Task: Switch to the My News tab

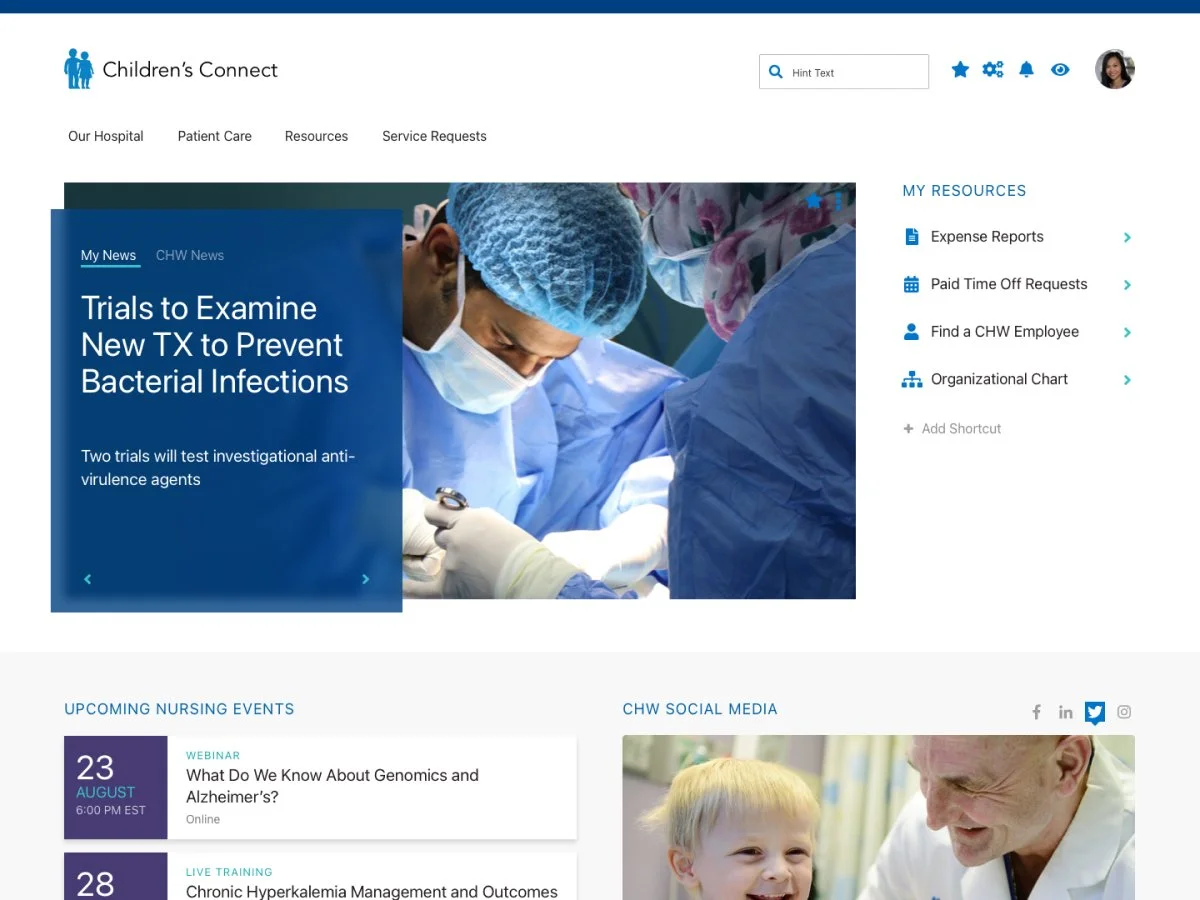Action: (108, 256)
